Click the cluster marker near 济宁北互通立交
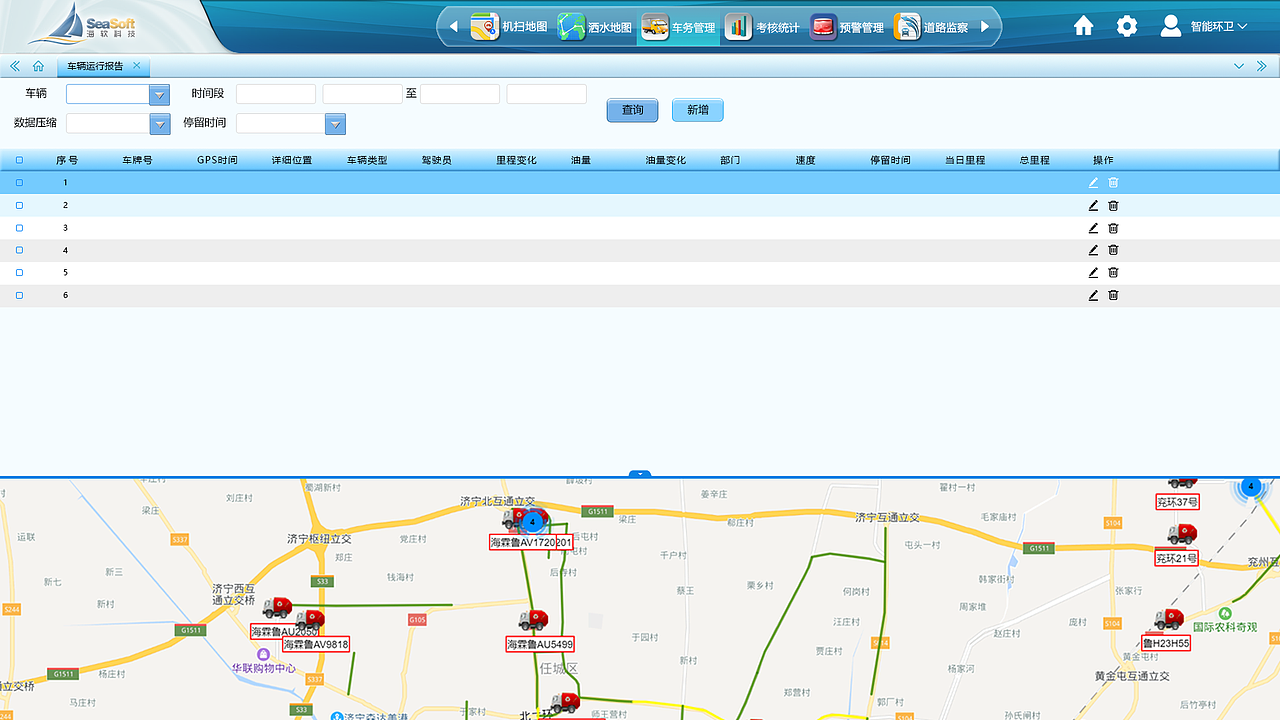Image resolution: width=1280 pixels, height=720 pixels. (x=533, y=521)
